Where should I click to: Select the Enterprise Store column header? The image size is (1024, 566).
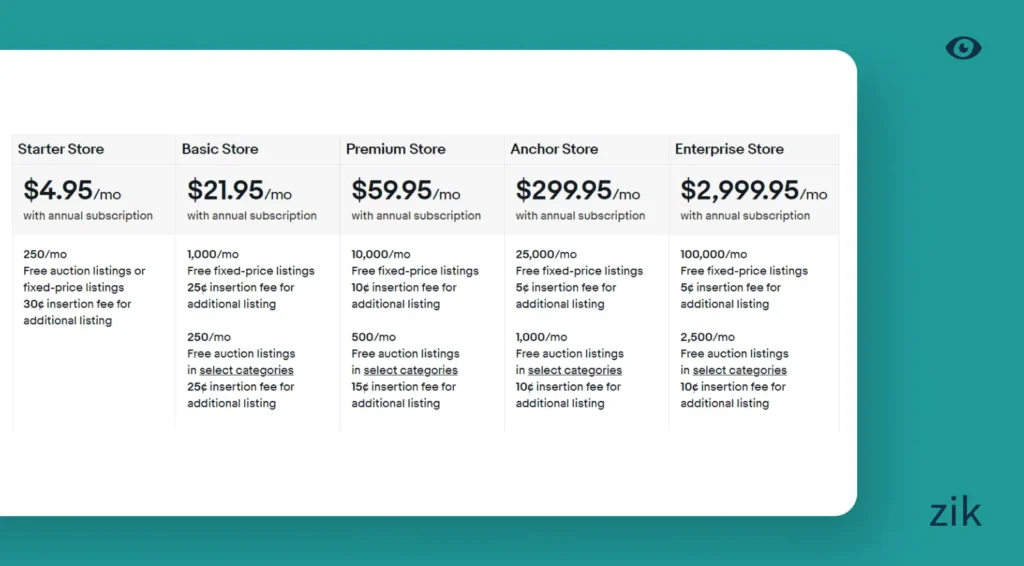pos(729,149)
